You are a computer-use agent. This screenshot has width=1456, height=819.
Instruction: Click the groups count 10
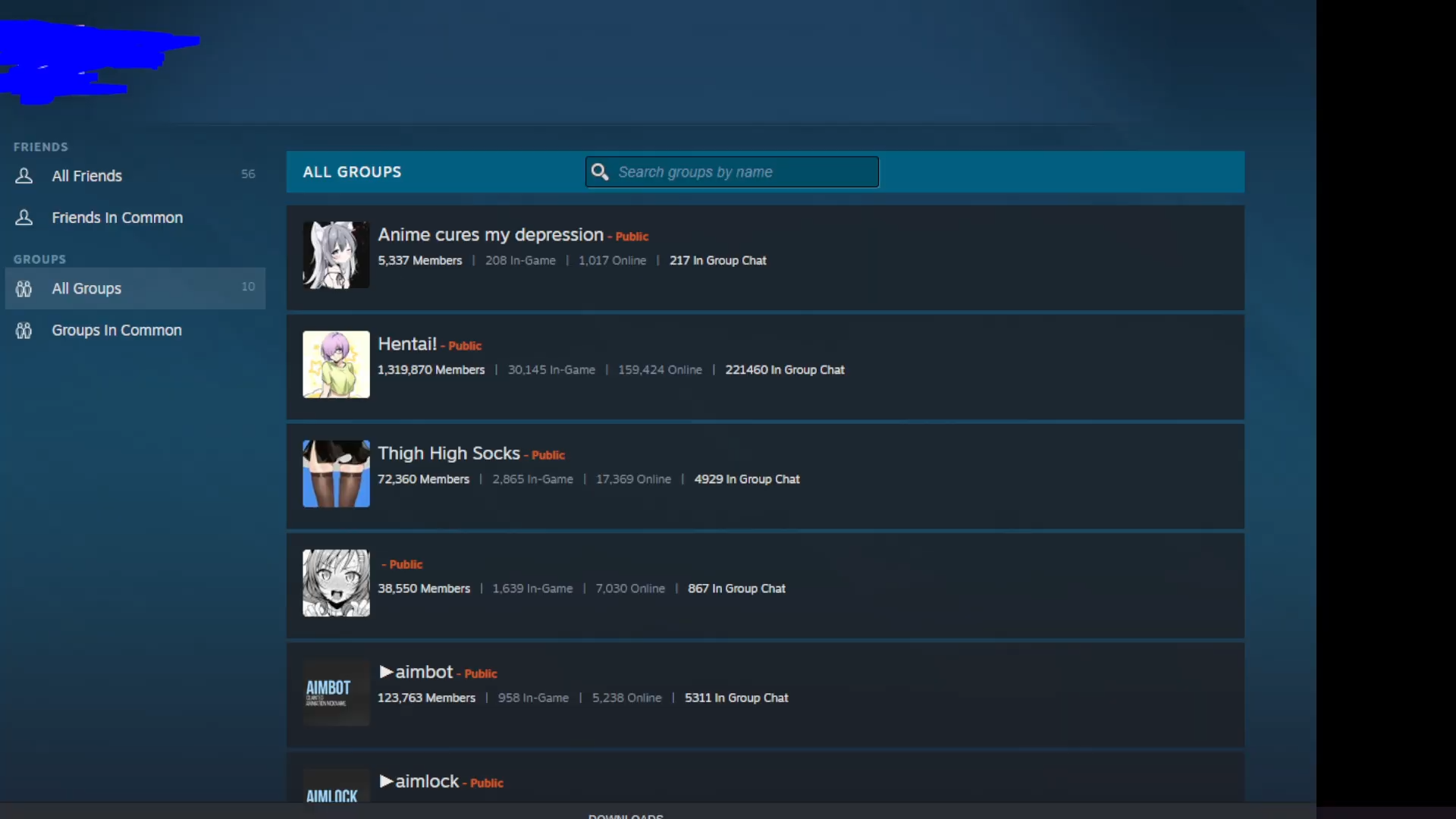click(x=248, y=287)
